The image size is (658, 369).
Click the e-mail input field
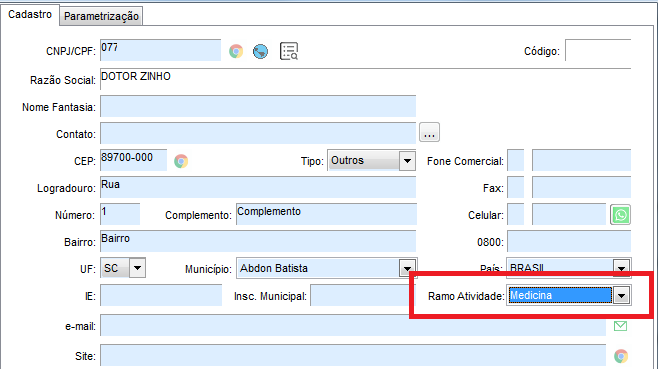coord(353,325)
